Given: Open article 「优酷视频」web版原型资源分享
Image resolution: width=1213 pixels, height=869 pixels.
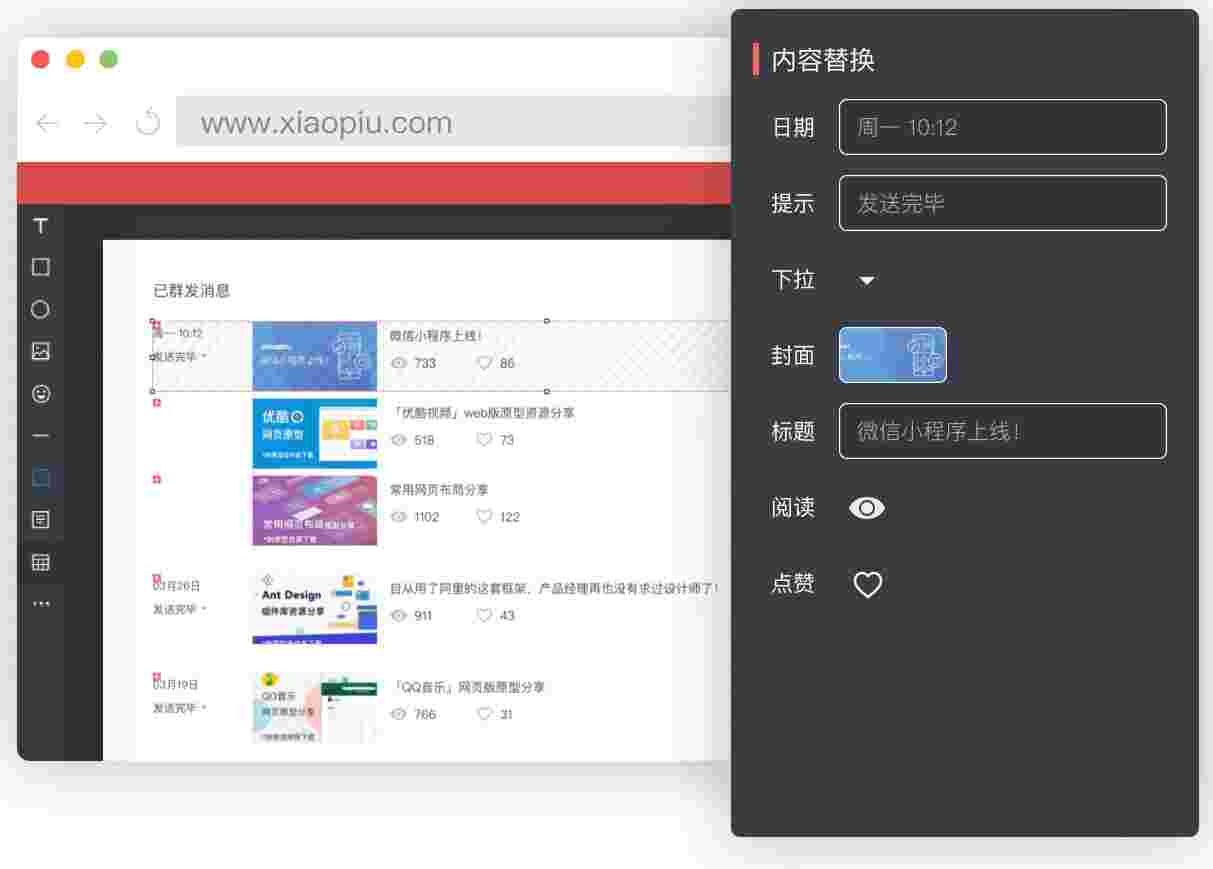Looking at the screenshot, I should (482, 413).
